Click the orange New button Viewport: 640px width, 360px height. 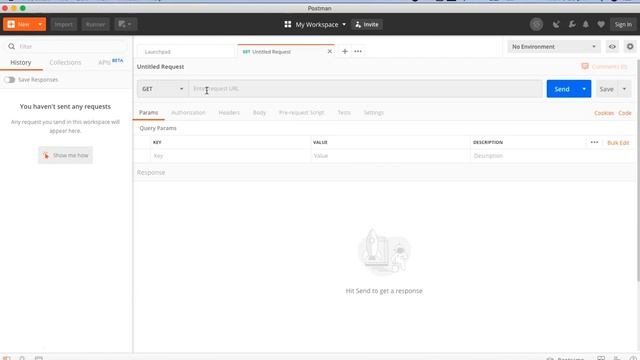point(19,24)
